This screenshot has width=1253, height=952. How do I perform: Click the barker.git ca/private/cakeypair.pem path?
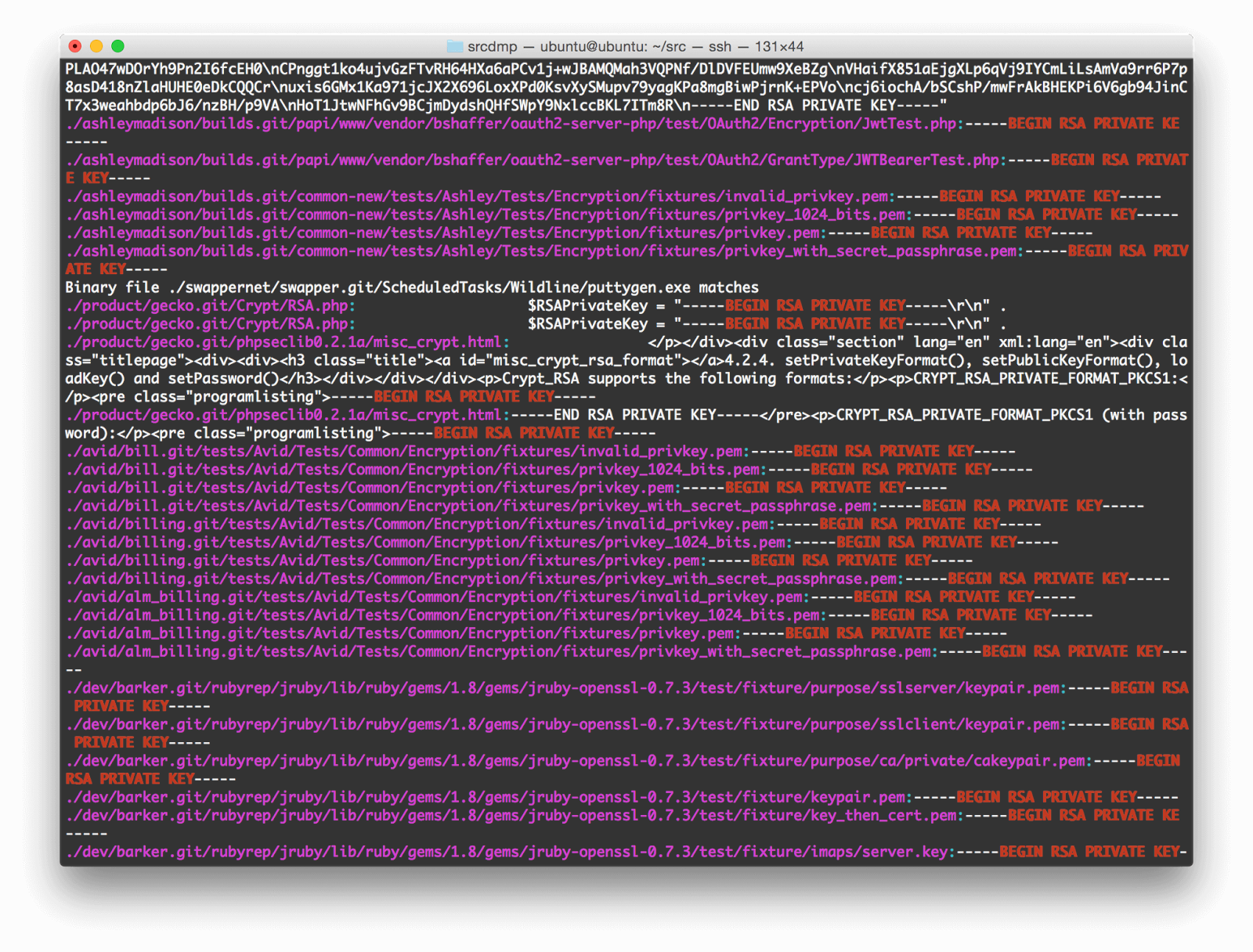(576, 760)
